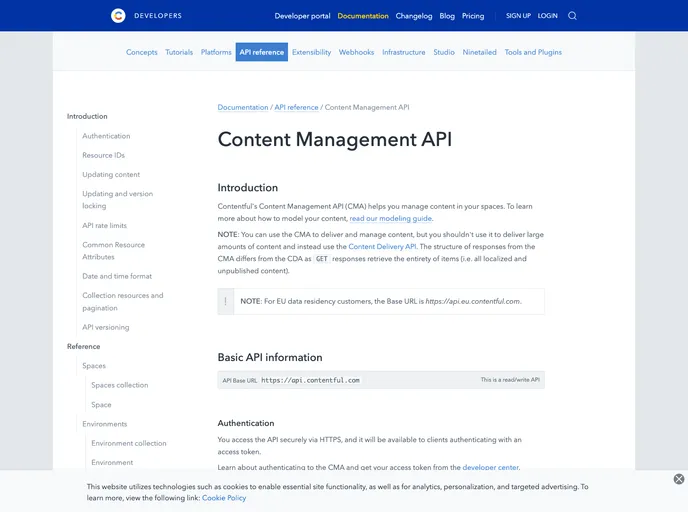Image resolution: width=688 pixels, height=512 pixels.
Task: Follow the Content Delivery API link
Action: (x=382, y=247)
